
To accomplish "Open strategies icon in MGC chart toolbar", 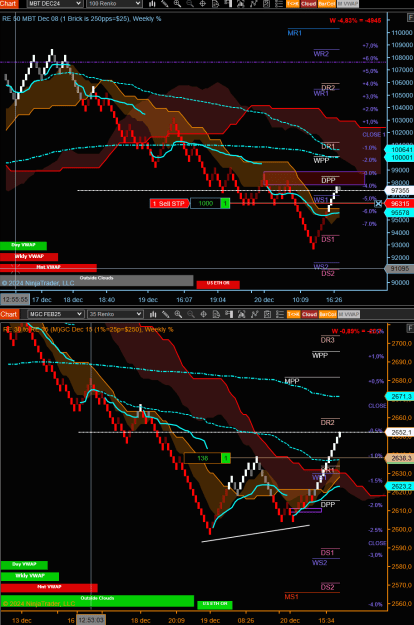I will click(x=267, y=314).
